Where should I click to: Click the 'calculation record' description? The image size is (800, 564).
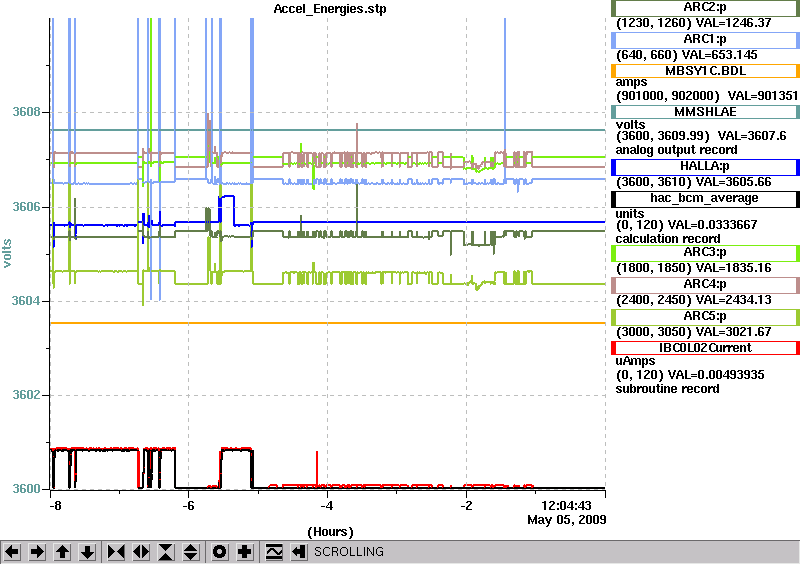(x=667, y=239)
